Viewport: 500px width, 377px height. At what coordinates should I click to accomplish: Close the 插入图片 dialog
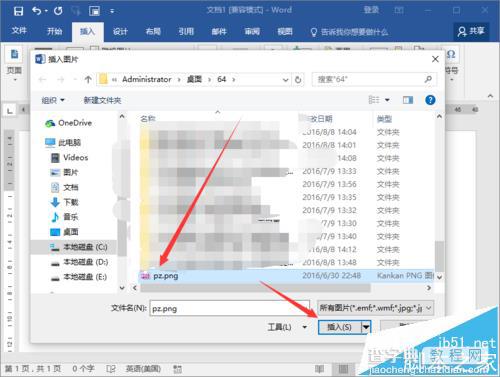coord(435,59)
